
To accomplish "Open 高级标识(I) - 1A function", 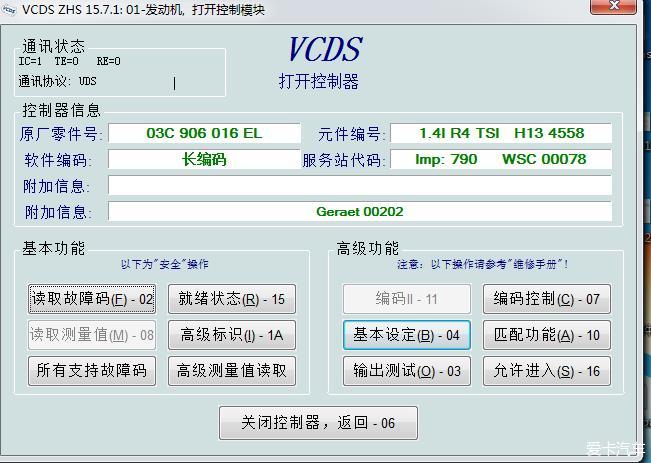I will (232, 335).
